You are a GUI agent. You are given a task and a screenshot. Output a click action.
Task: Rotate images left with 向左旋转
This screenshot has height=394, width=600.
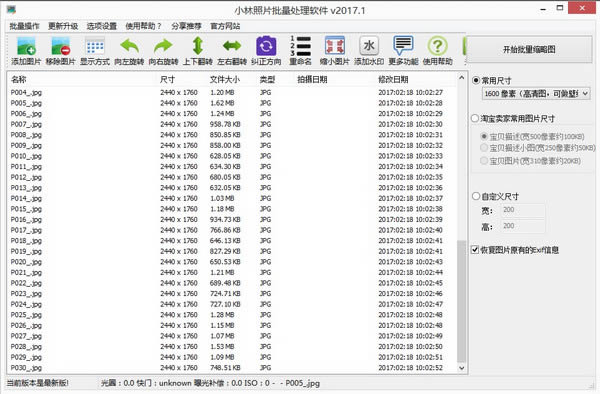click(x=129, y=50)
